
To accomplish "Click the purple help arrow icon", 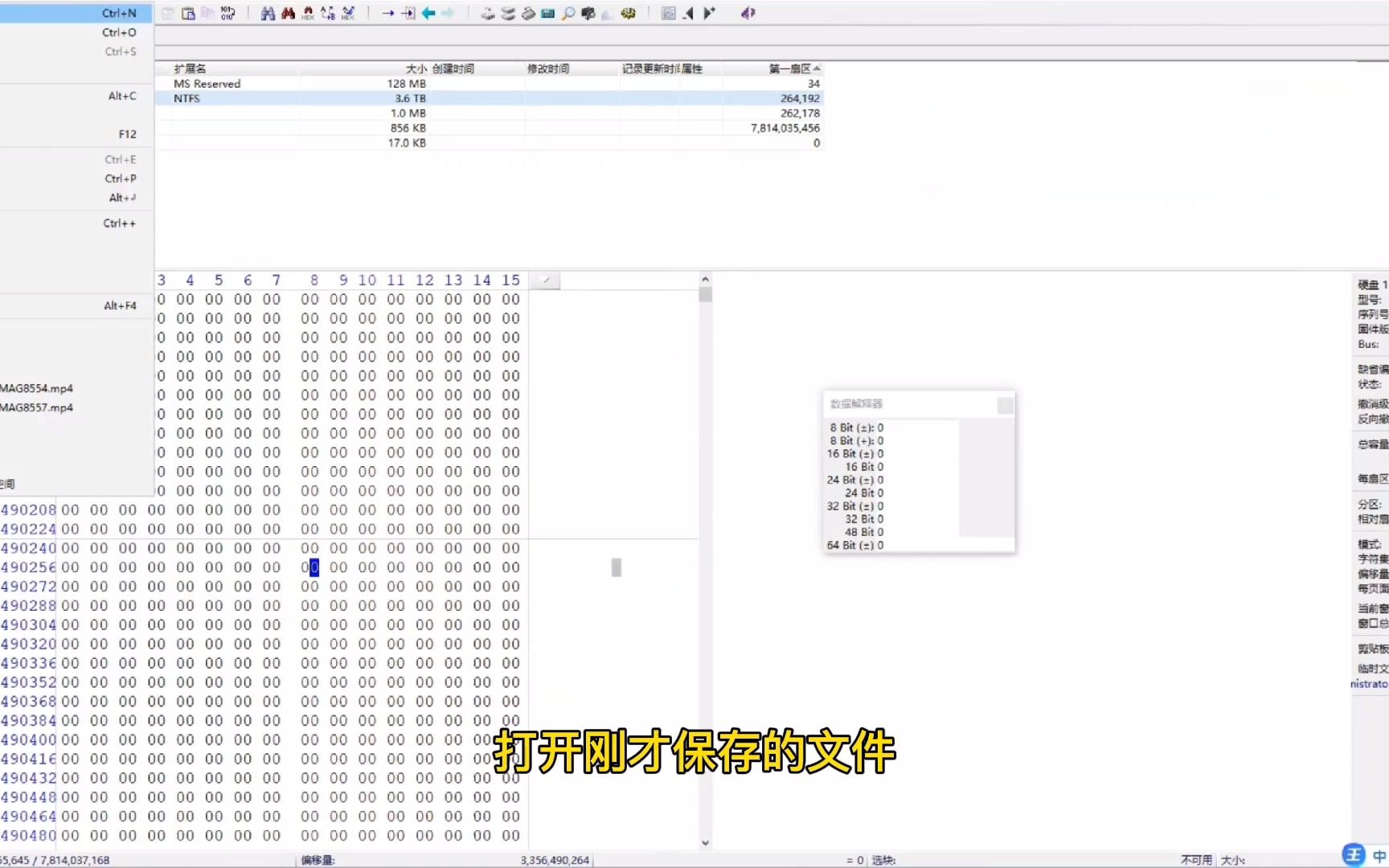I will 748,13.
